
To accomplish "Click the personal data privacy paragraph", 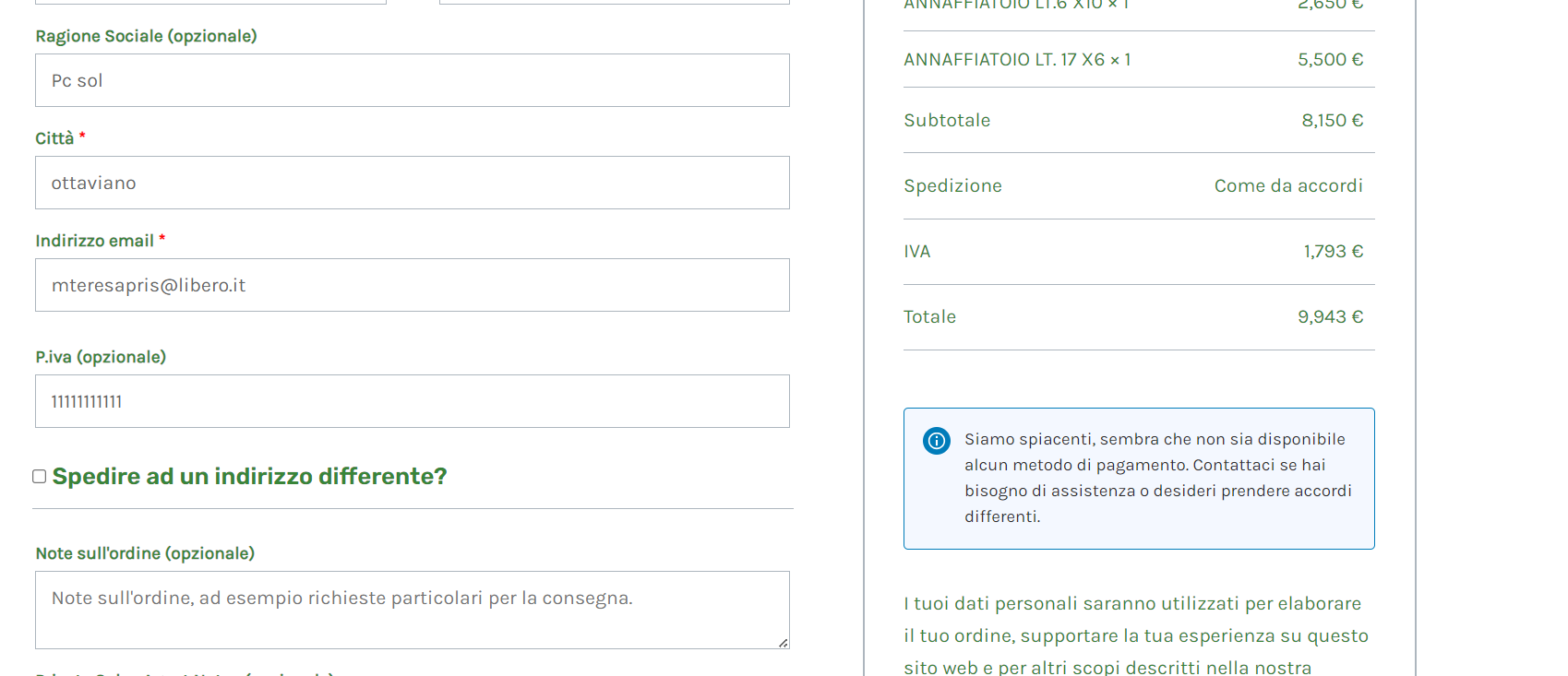I will 1136,635.
